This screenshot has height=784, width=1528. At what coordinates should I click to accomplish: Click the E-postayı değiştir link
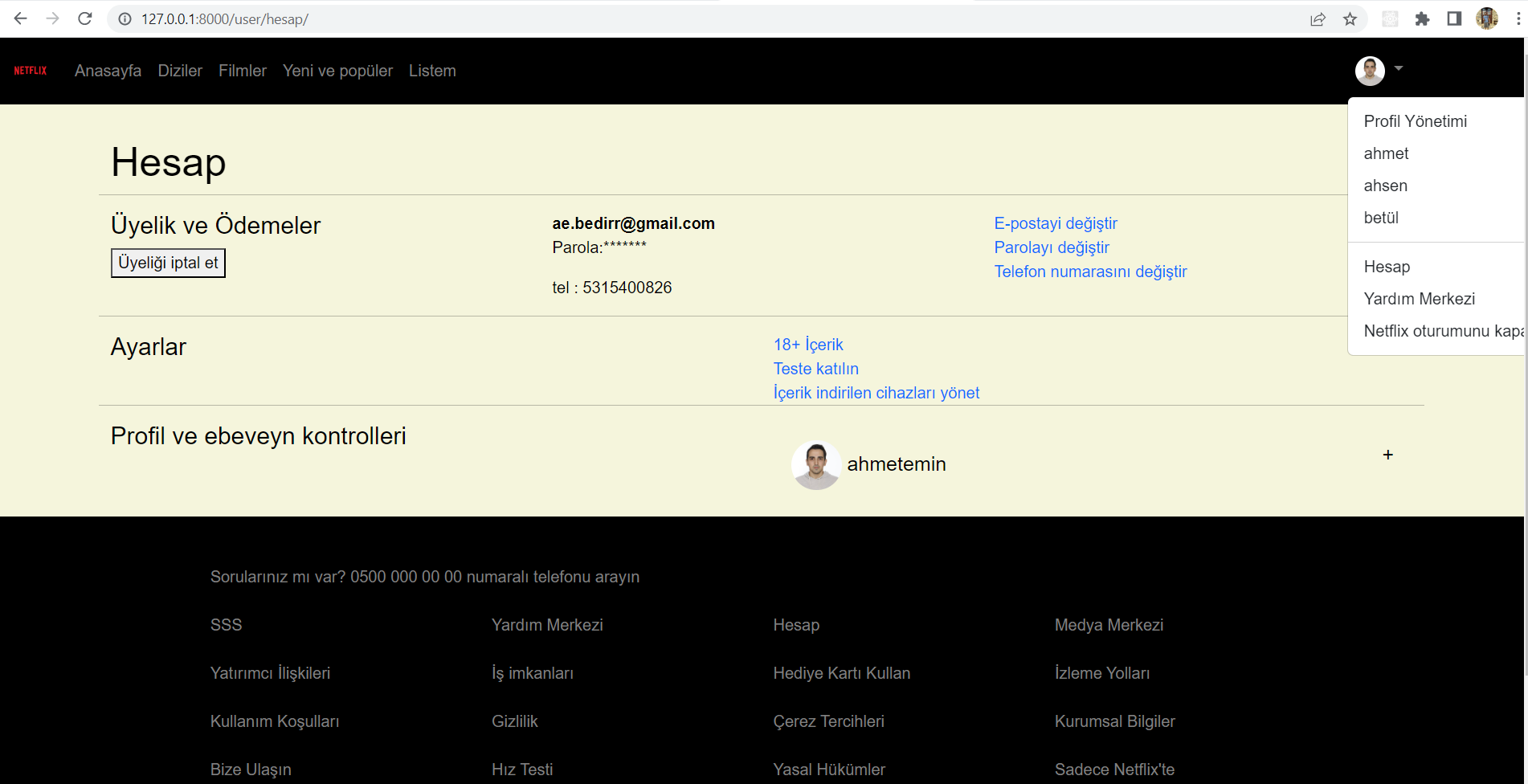click(x=1055, y=223)
